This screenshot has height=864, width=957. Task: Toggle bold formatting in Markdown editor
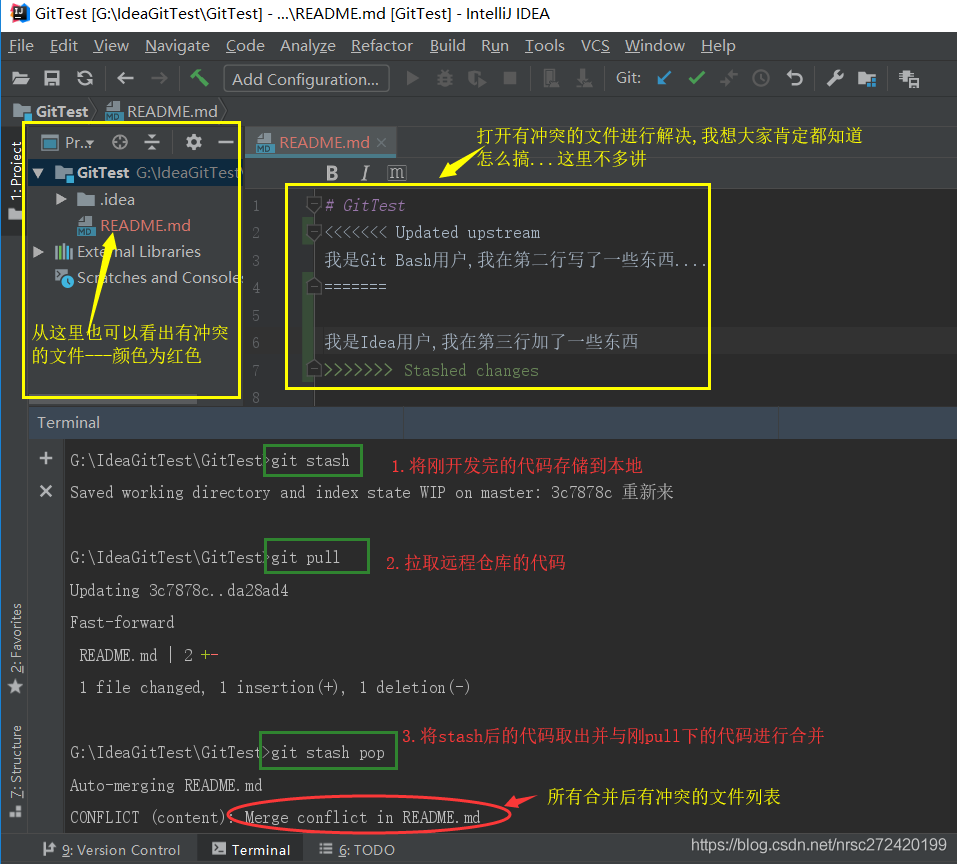[333, 173]
